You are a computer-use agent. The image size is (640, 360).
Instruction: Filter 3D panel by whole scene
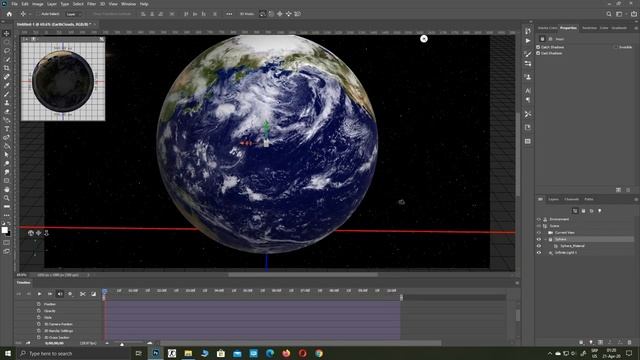click(575, 211)
